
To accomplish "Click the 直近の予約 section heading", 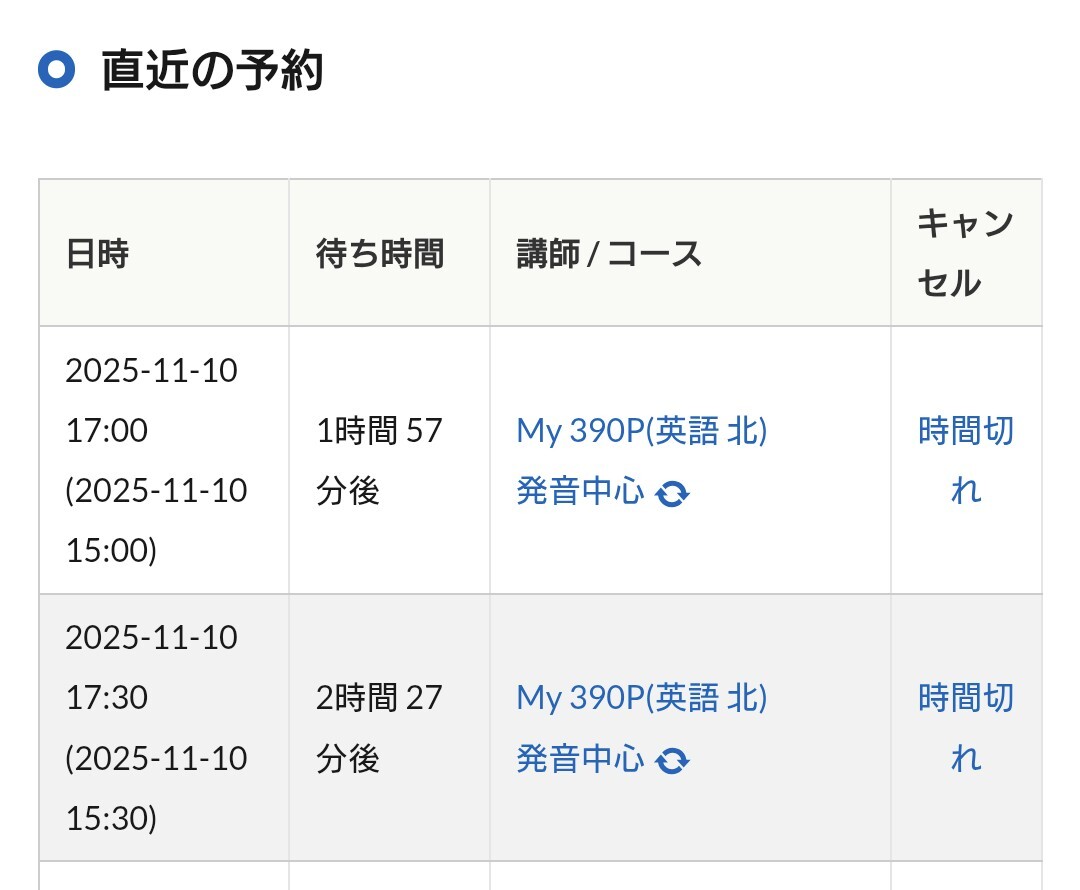I will [x=212, y=71].
